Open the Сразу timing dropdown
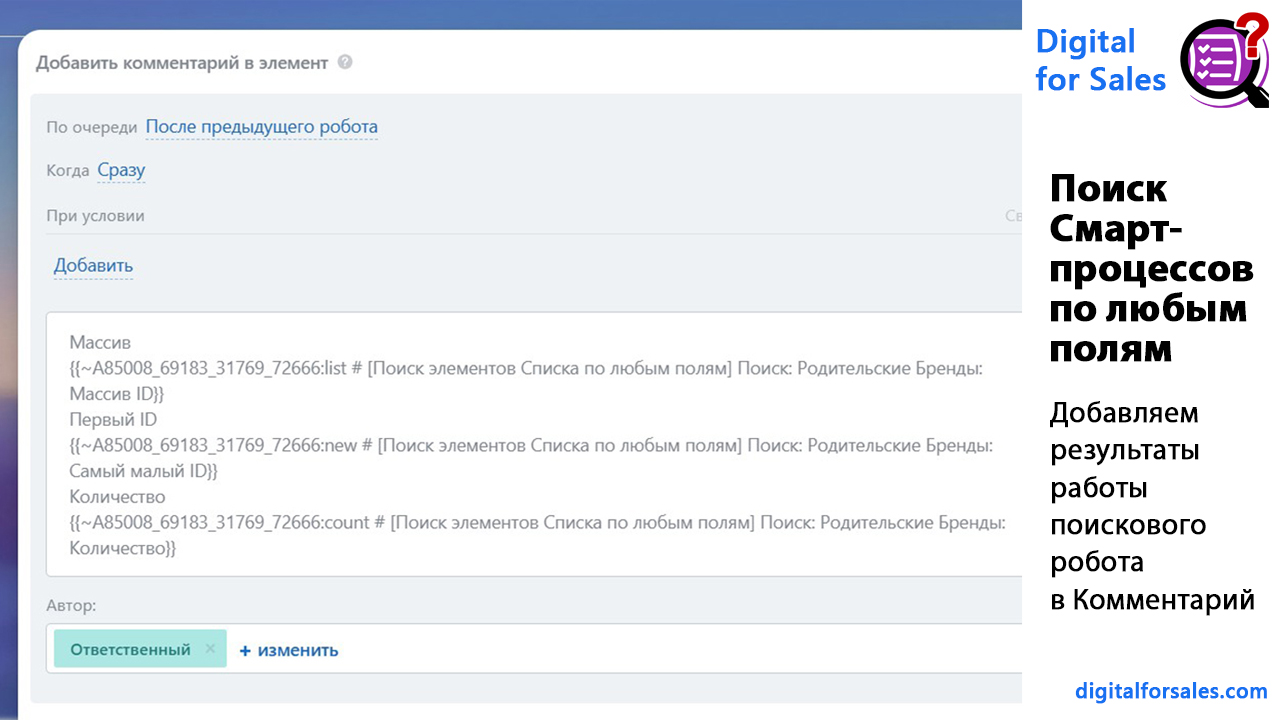This screenshot has height=720, width=1280. click(x=121, y=171)
